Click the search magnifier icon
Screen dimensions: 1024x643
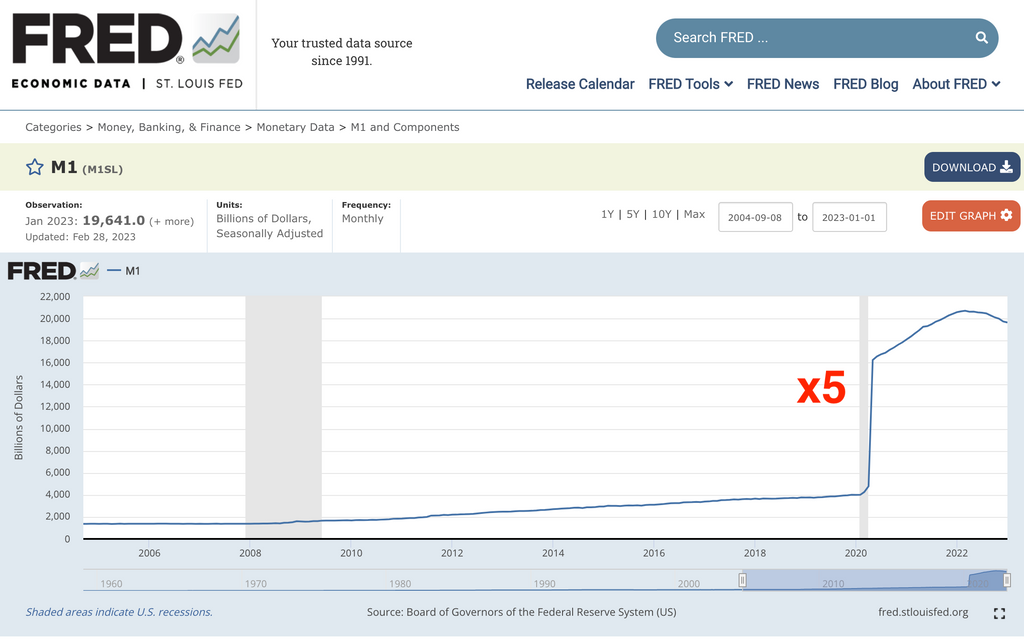coord(981,38)
